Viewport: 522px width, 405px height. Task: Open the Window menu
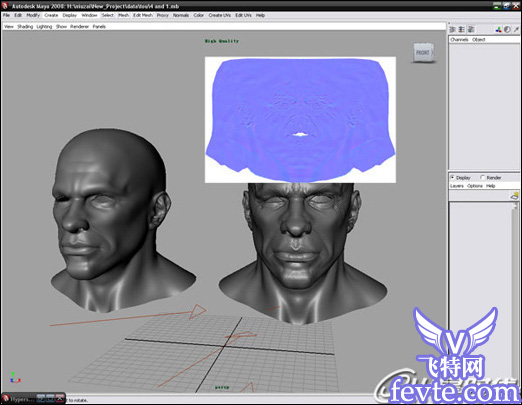tap(89, 15)
